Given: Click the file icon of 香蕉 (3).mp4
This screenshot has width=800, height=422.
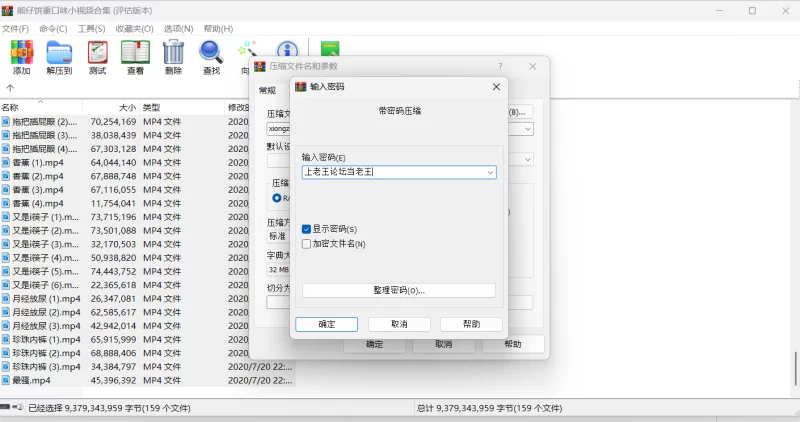Looking at the screenshot, I should [x=6, y=190].
